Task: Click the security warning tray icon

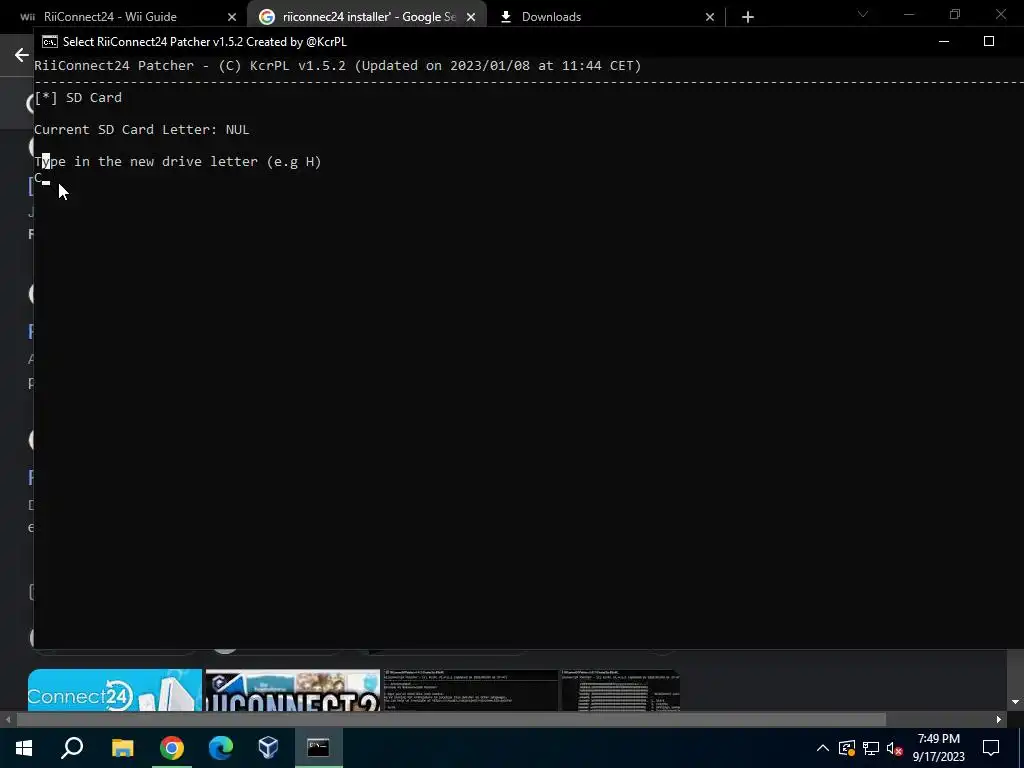Action: click(x=846, y=748)
